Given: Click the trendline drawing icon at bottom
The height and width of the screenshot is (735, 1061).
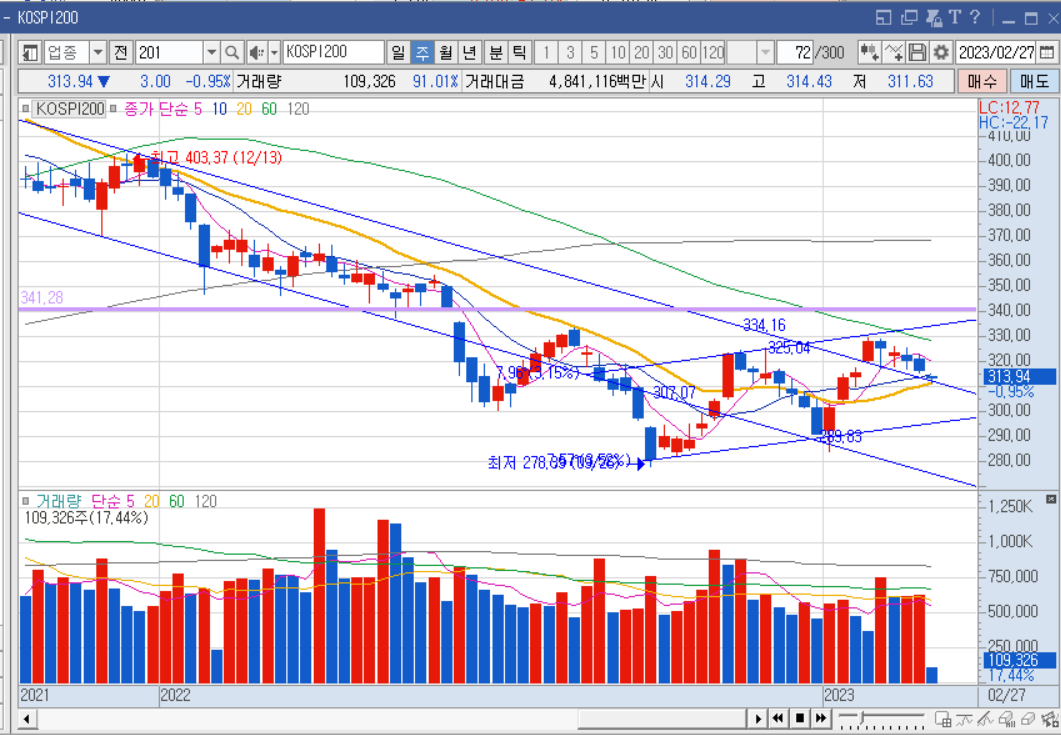Looking at the screenshot, I should (985, 718).
